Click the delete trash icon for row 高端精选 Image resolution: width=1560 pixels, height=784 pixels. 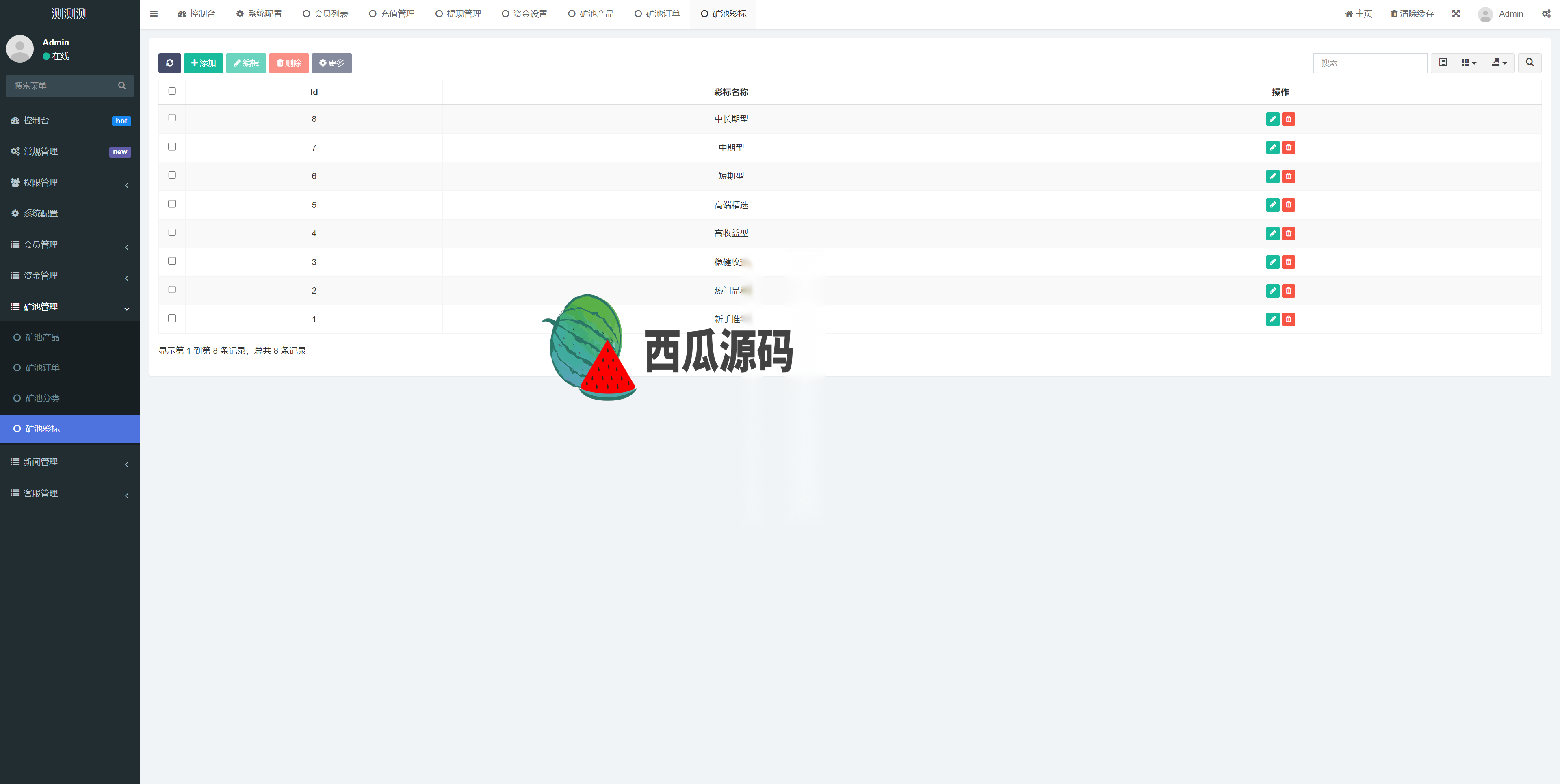point(1289,205)
